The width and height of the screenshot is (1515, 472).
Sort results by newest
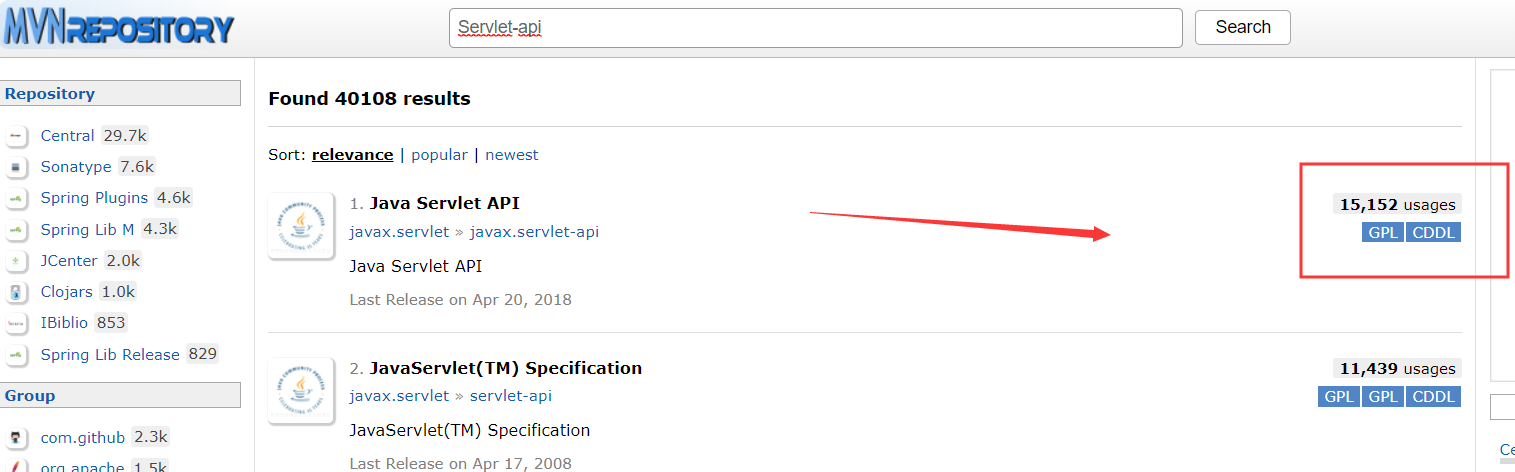(512, 155)
